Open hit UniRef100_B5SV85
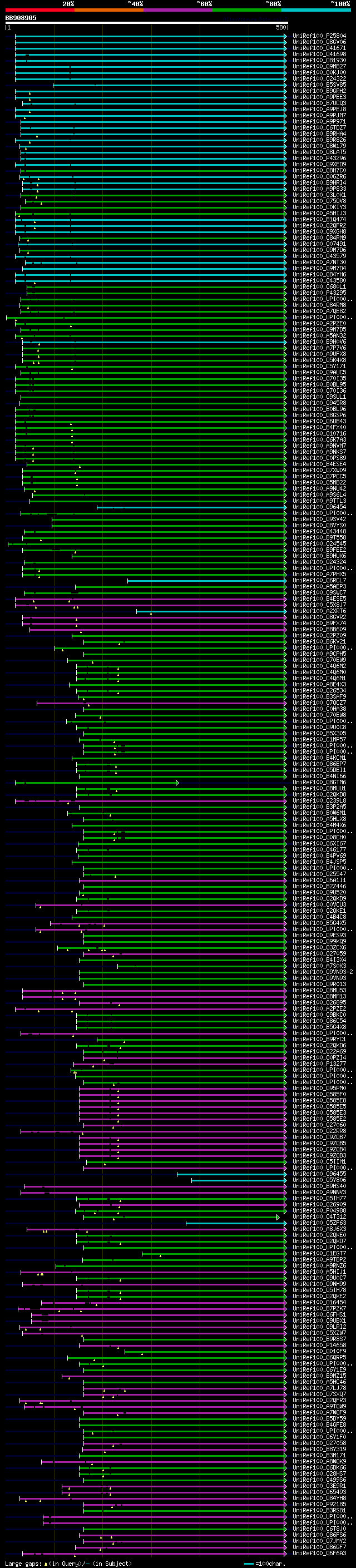This screenshot has width=356, height=1568. pyautogui.click(x=319, y=85)
